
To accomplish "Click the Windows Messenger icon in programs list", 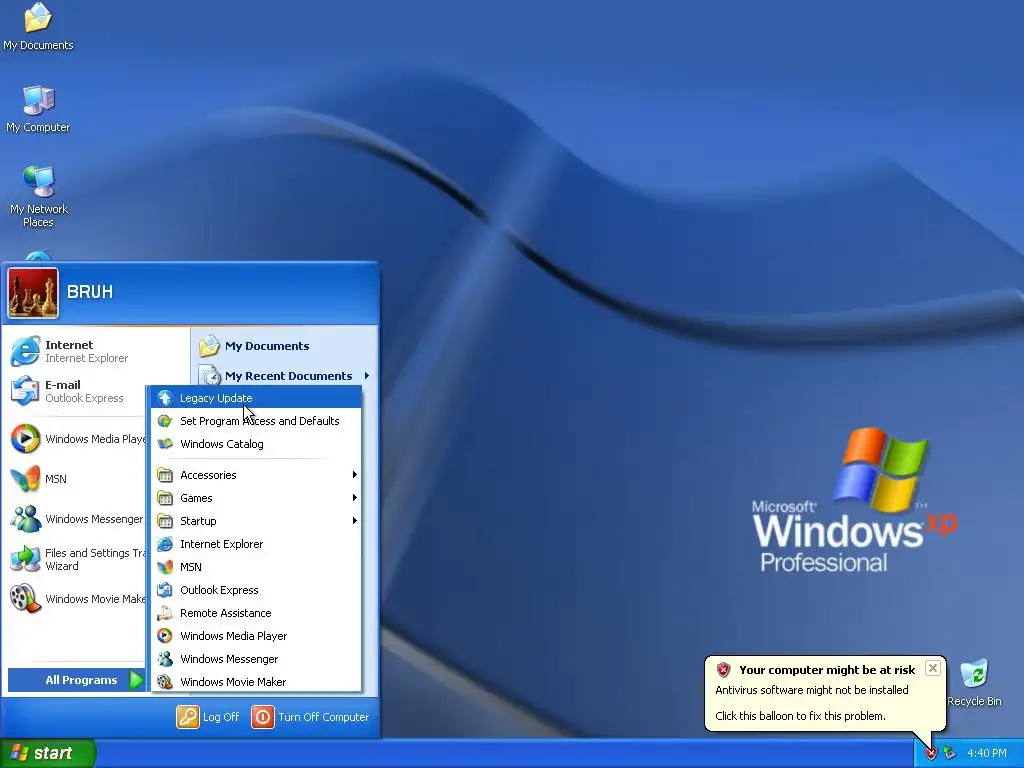I will click(165, 659).
